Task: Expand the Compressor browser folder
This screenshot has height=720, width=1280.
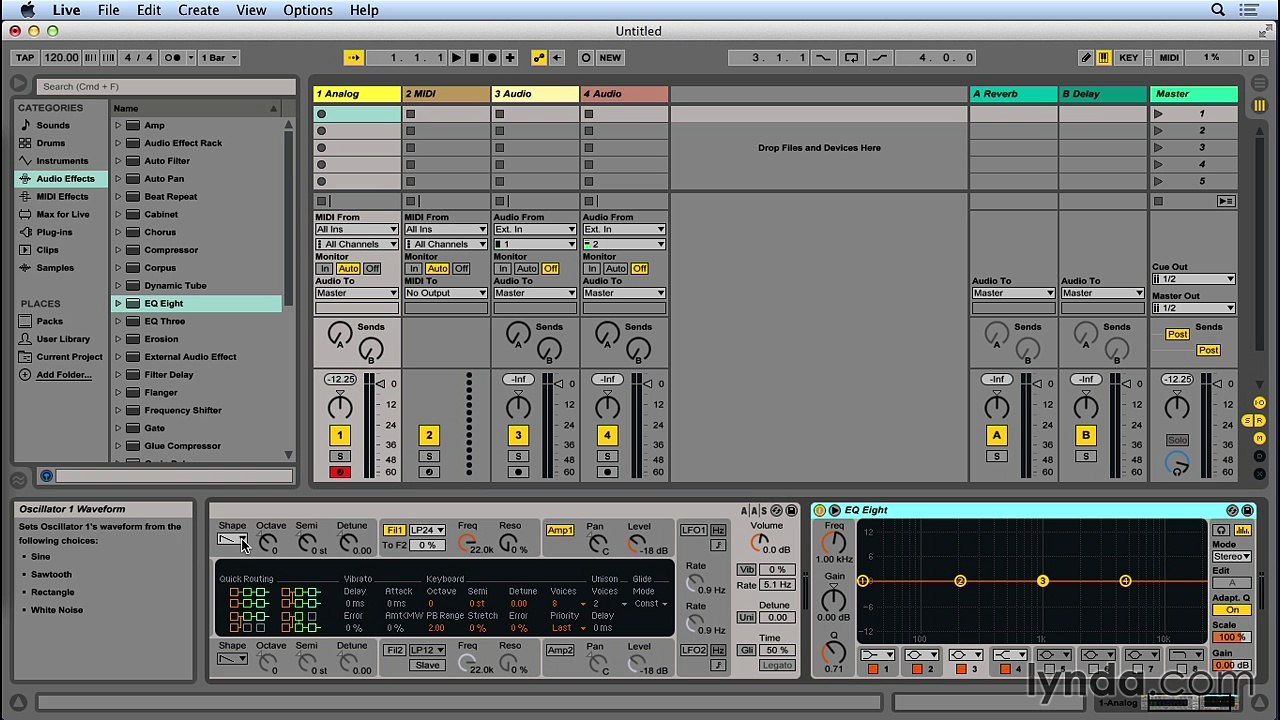Action: [118, 250]
